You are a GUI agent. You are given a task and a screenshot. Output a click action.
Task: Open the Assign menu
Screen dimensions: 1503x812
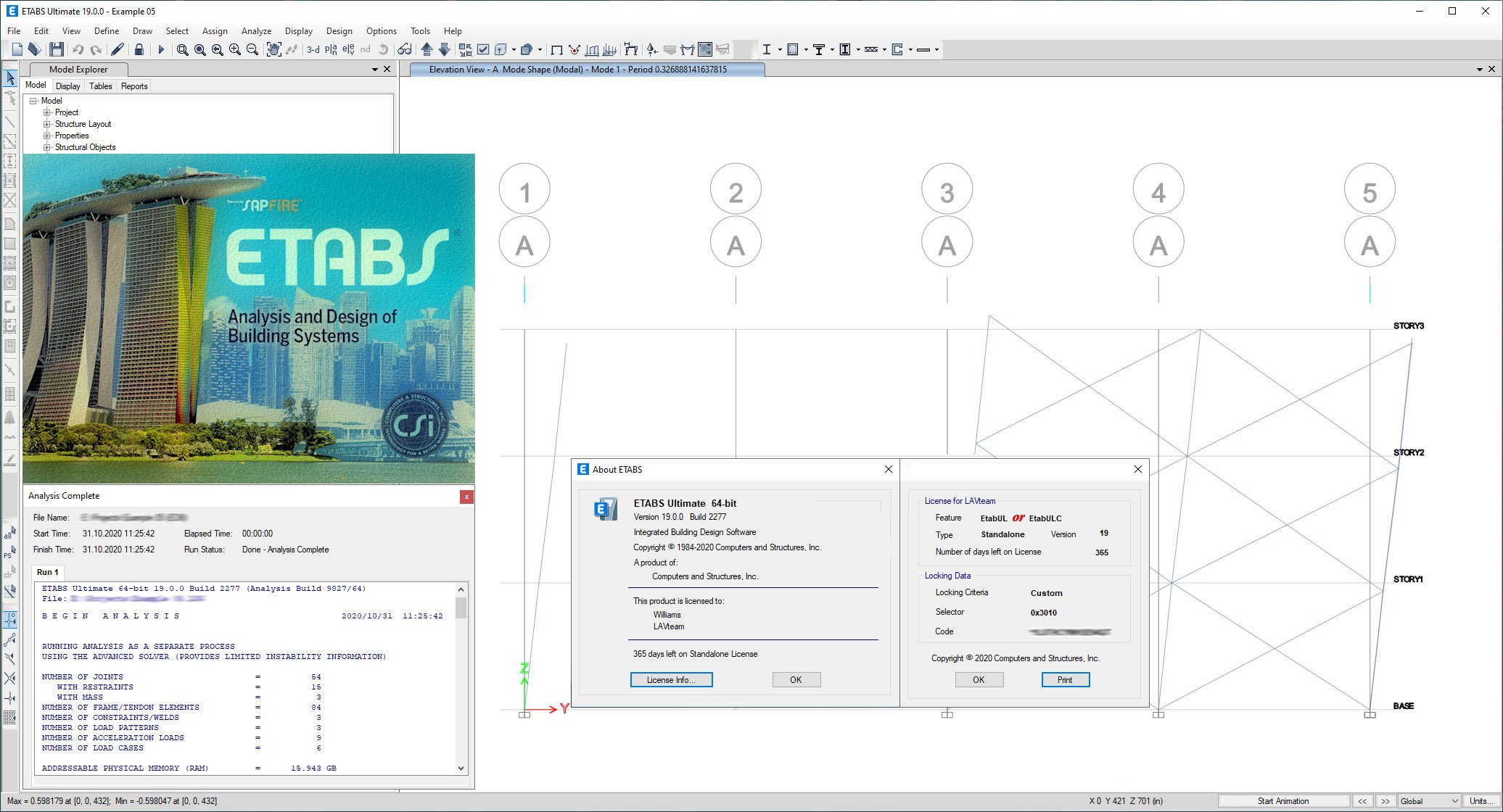pos(215,31)
